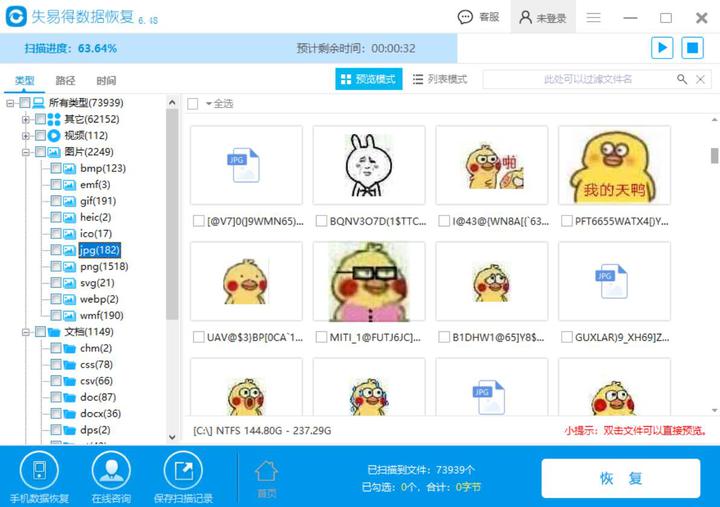Click the 其它 category icon
The height and width of the screenshot is (507, 720).
tap(54, 119)
